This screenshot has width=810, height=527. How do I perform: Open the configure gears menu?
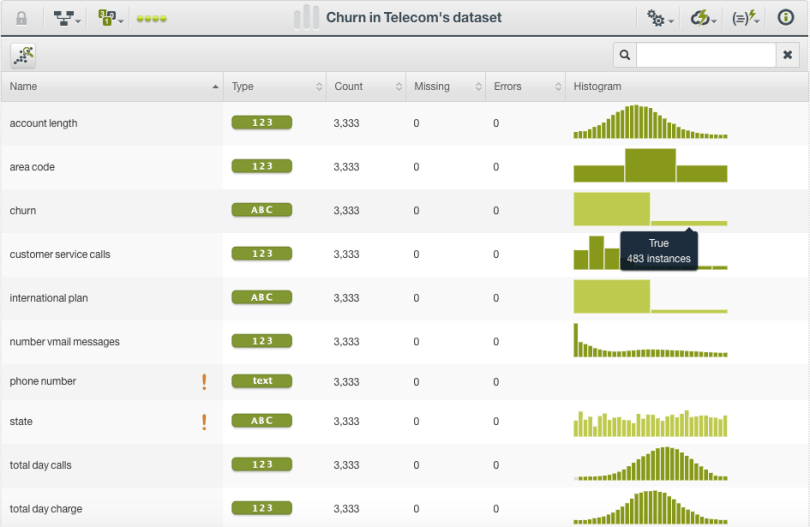click(659, 18)
